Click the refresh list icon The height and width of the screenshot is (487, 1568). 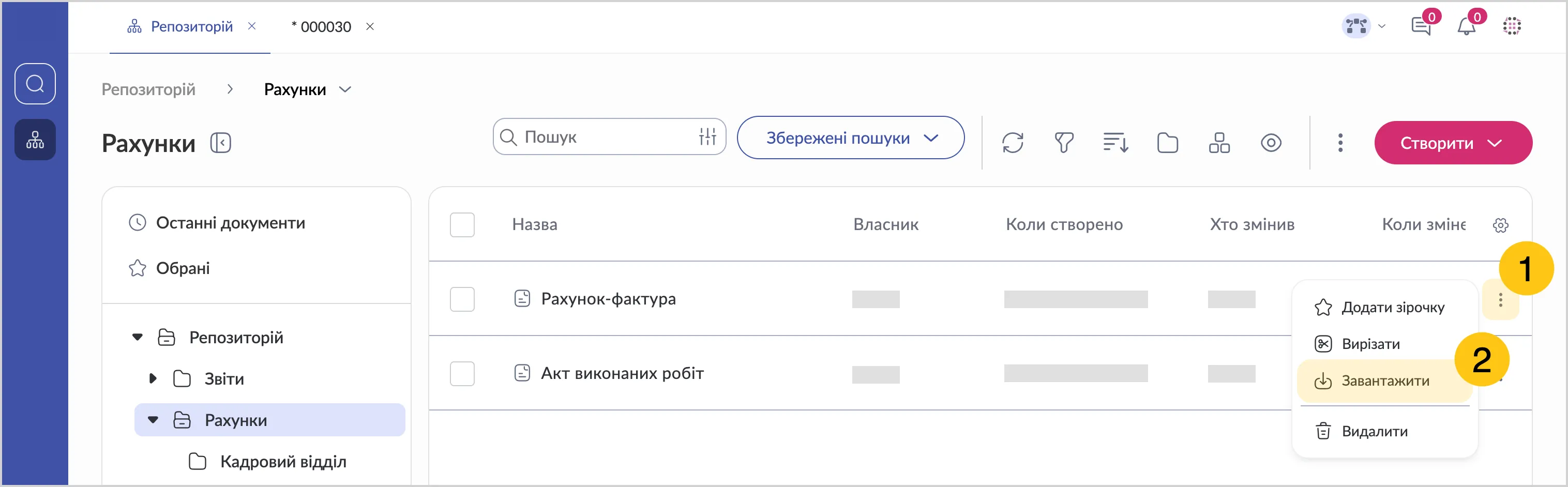pyautogui.click(x=1012, y=143)
